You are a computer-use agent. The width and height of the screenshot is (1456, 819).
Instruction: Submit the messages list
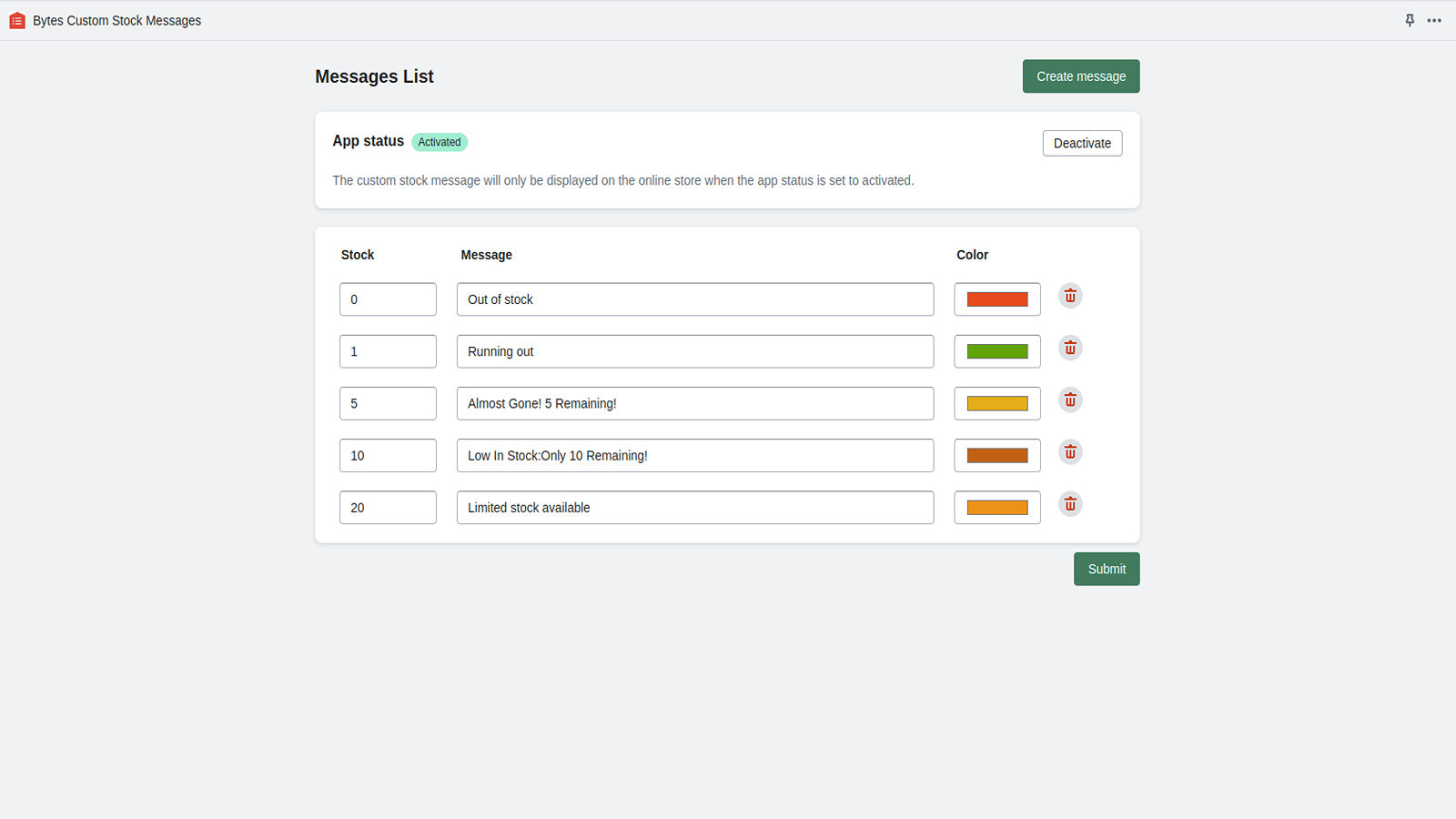pos(1107,569)
